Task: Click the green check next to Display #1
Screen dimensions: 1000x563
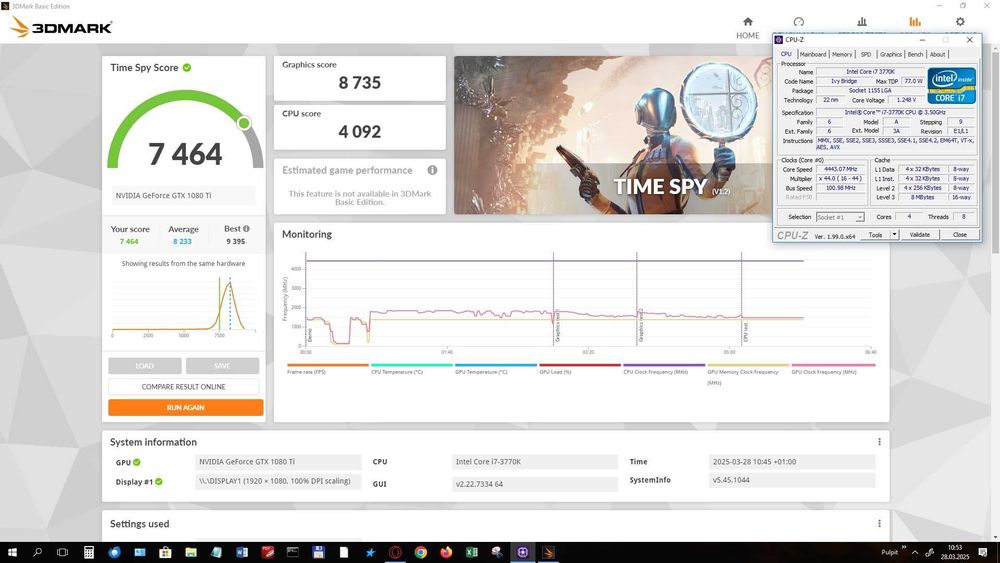Action: click(159, 482)
